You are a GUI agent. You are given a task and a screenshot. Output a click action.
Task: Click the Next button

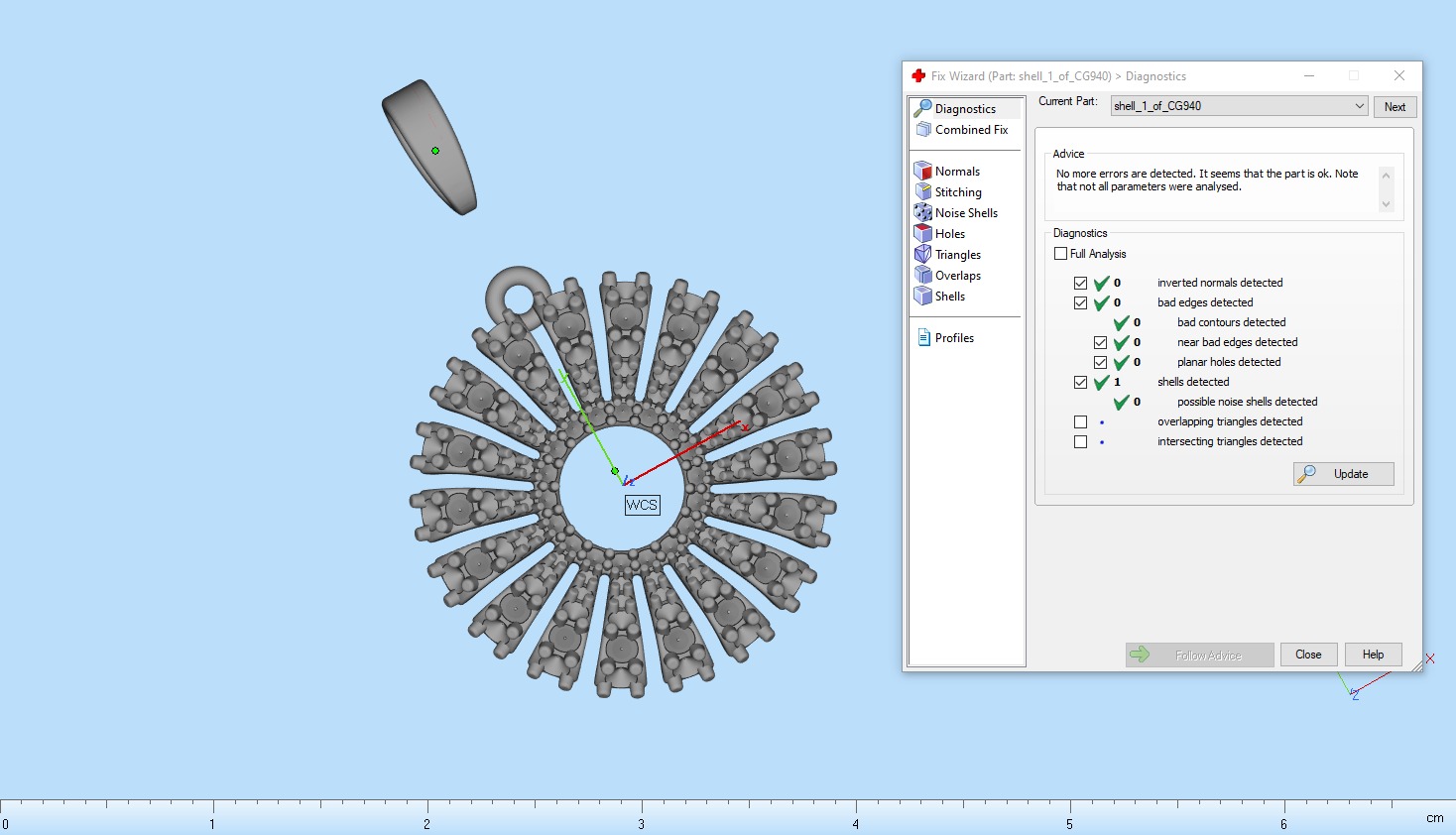(1395, 107)
